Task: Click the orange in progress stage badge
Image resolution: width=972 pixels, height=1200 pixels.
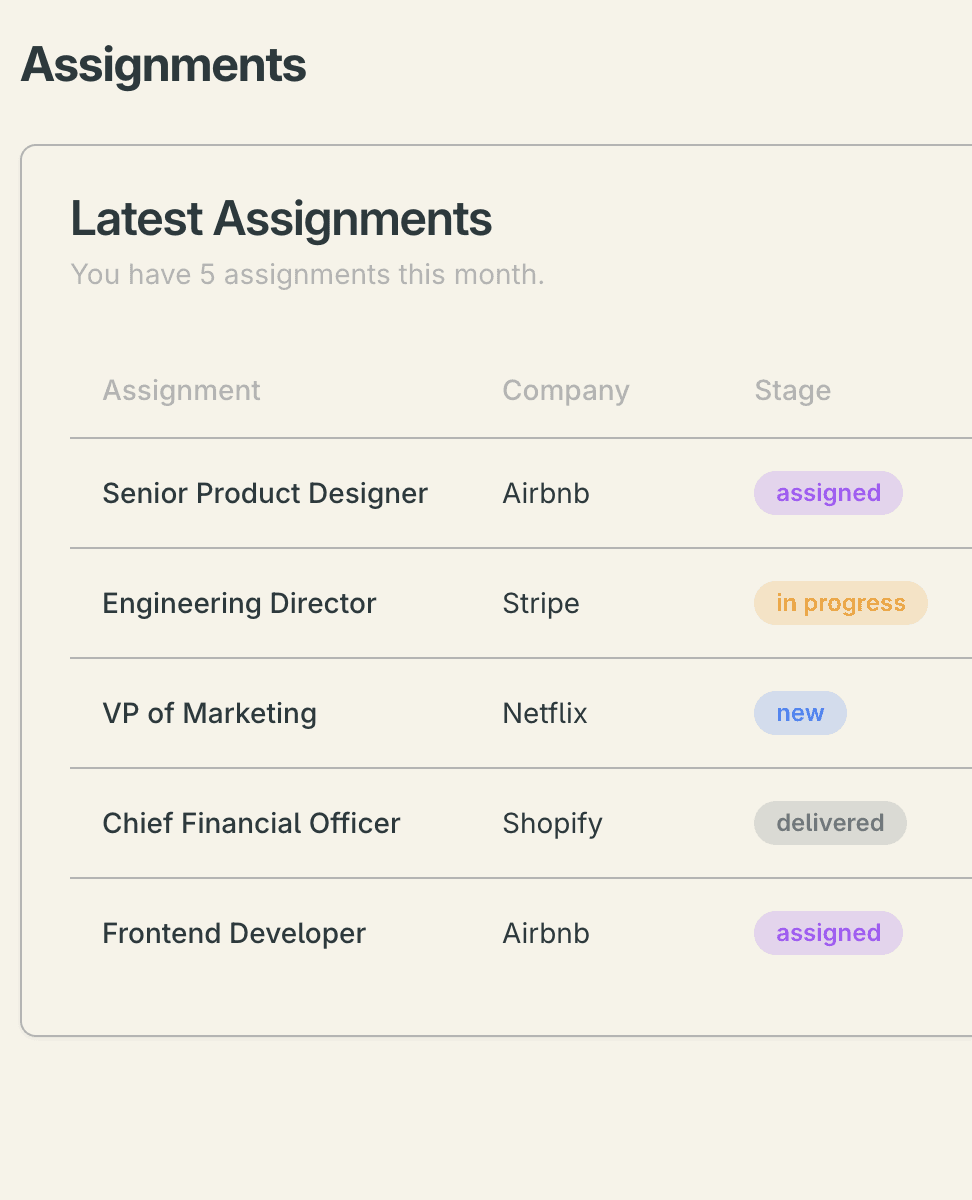Action: (x=840, y=603)
